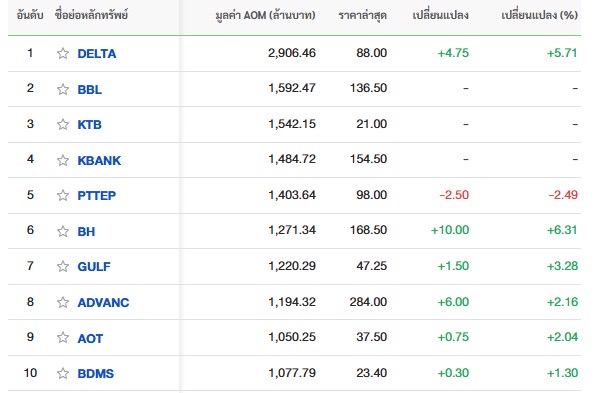Open BDMS ticker link
Image resolution: width=596 pixels, height=393 pixels.
95,374
